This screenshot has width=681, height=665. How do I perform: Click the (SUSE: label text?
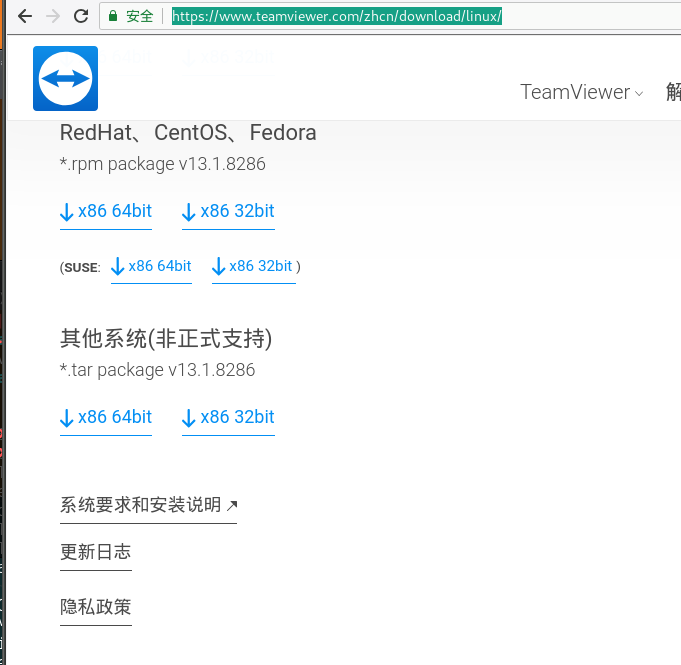[x=80, y=267]
